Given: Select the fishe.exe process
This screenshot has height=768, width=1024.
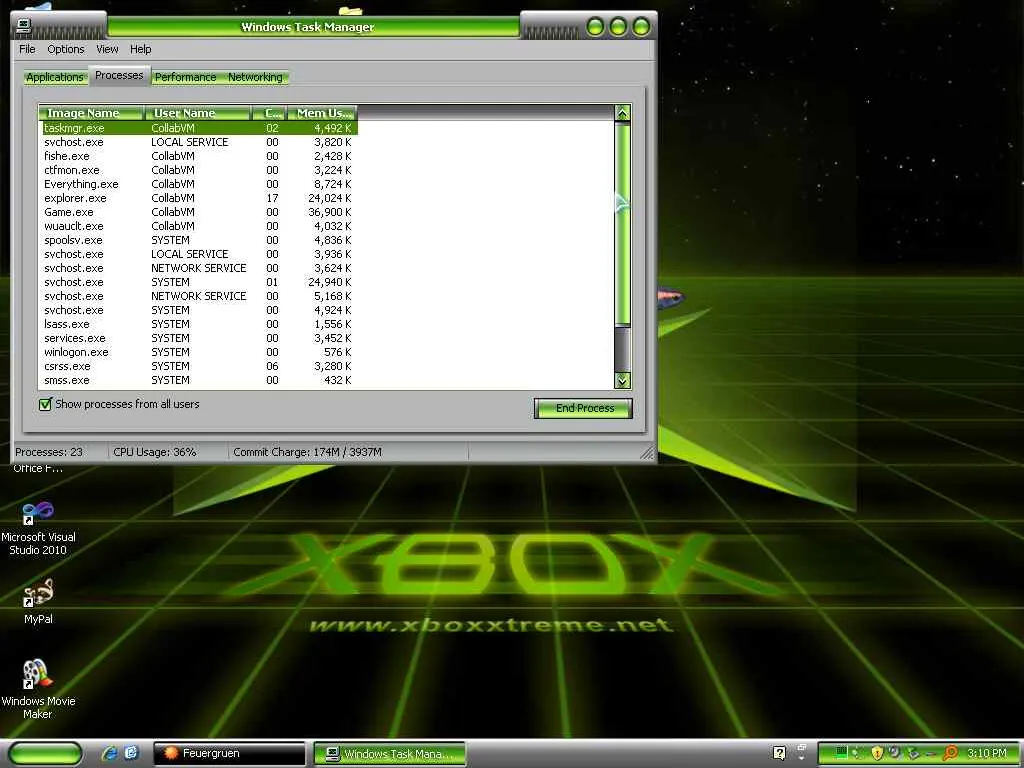Looking at the screenshot, I should [x=199, y=156].
